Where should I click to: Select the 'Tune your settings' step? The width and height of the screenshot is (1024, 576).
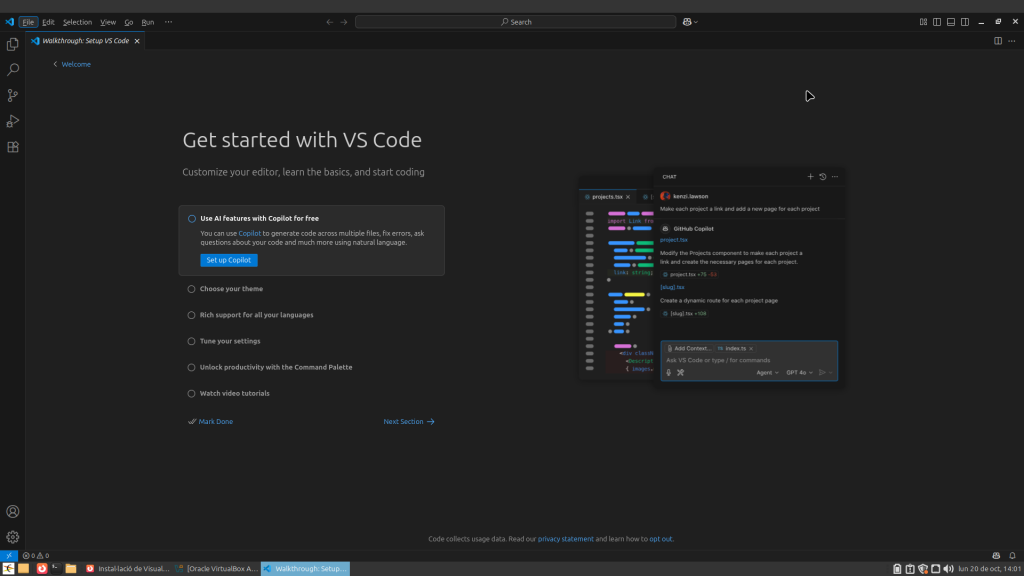pos(230,341)
